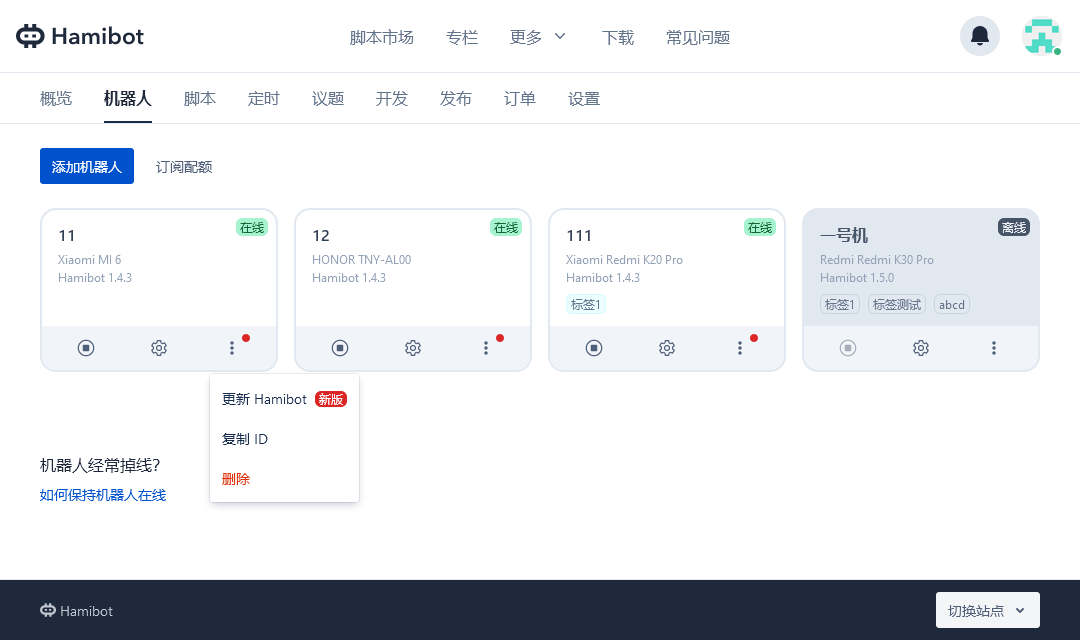
Task: Open settings gear for robot 12
Action: 413,348
